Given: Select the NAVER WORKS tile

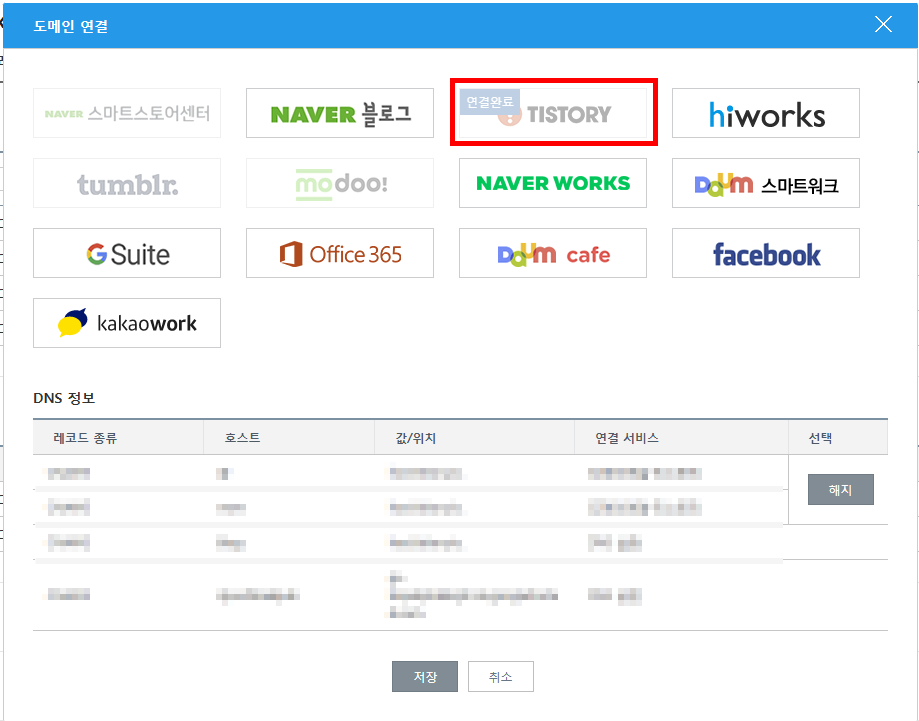Looking at the screenshot, I should tap(553, 183).
